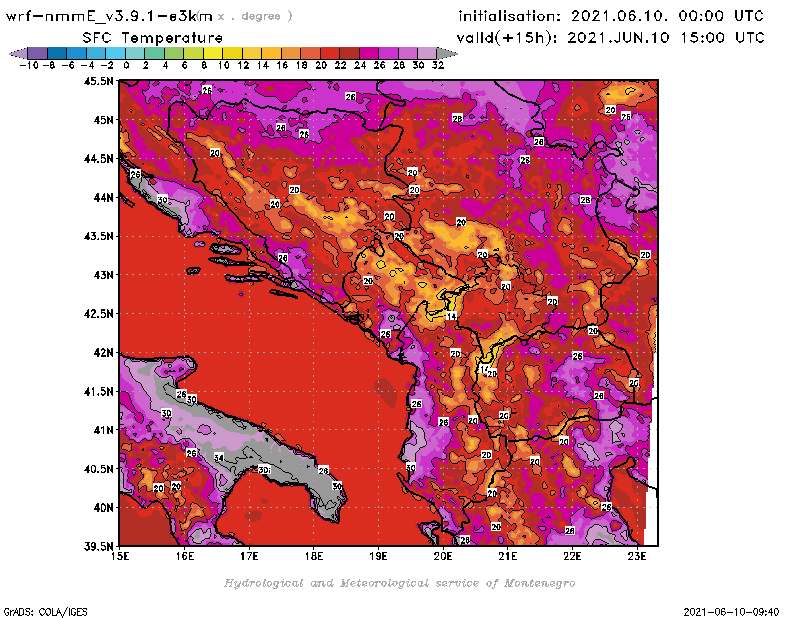Click the 45N latitude label

(103, 120)
